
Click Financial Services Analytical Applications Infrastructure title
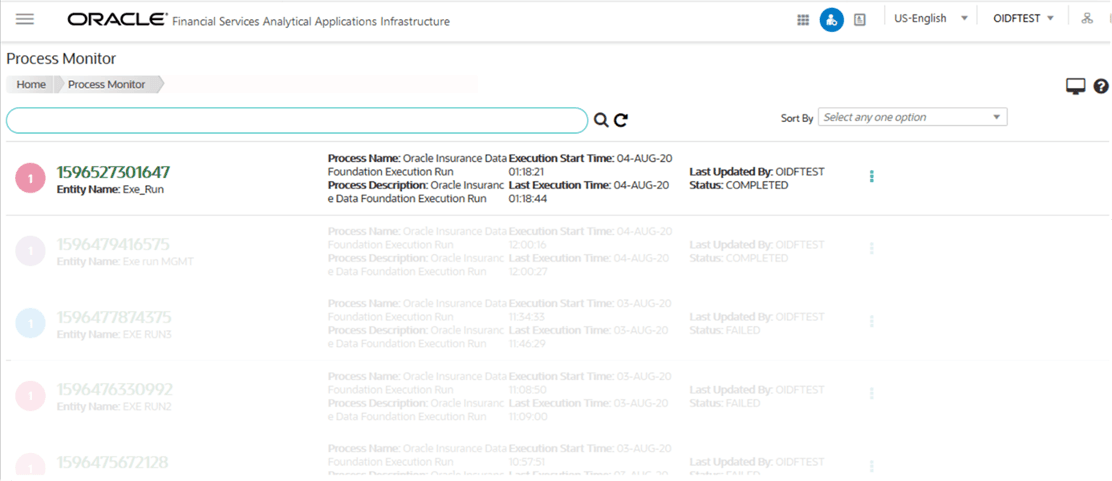click(x=311, y=21)
